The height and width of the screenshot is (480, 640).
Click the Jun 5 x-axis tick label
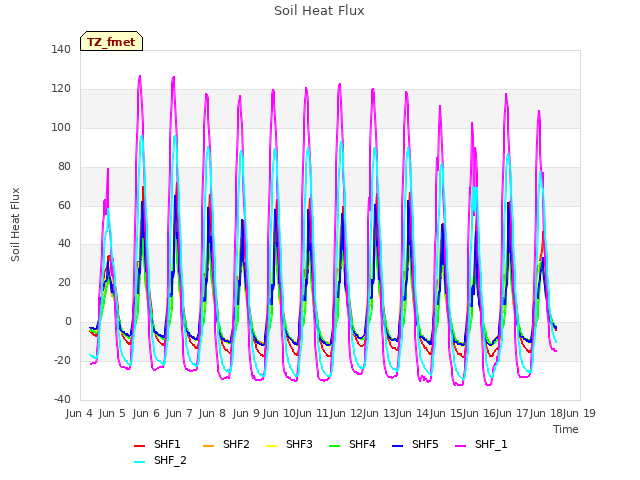[112, 413]
